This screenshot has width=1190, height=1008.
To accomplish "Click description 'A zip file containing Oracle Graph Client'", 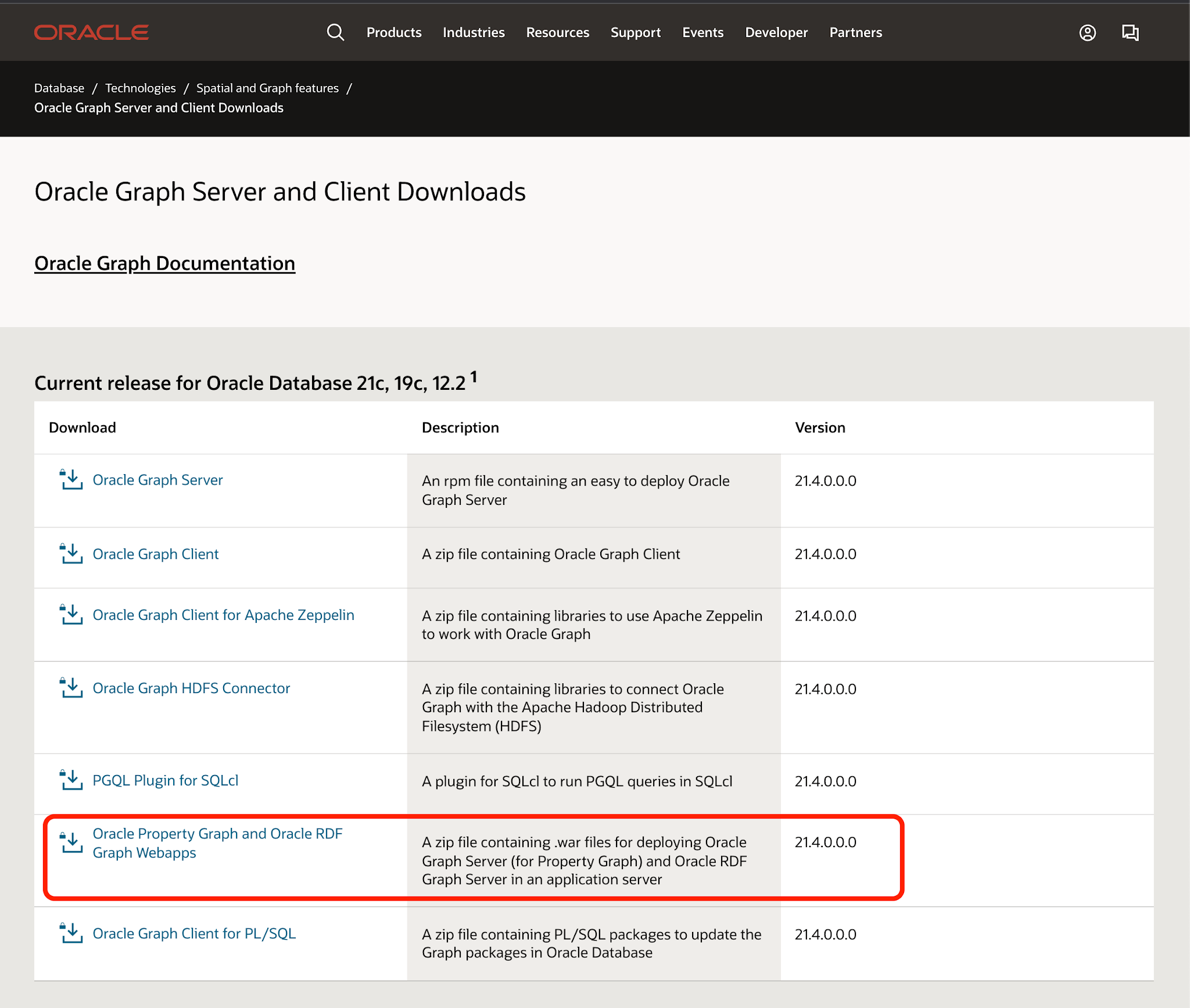I will click(x=551, y=554).
